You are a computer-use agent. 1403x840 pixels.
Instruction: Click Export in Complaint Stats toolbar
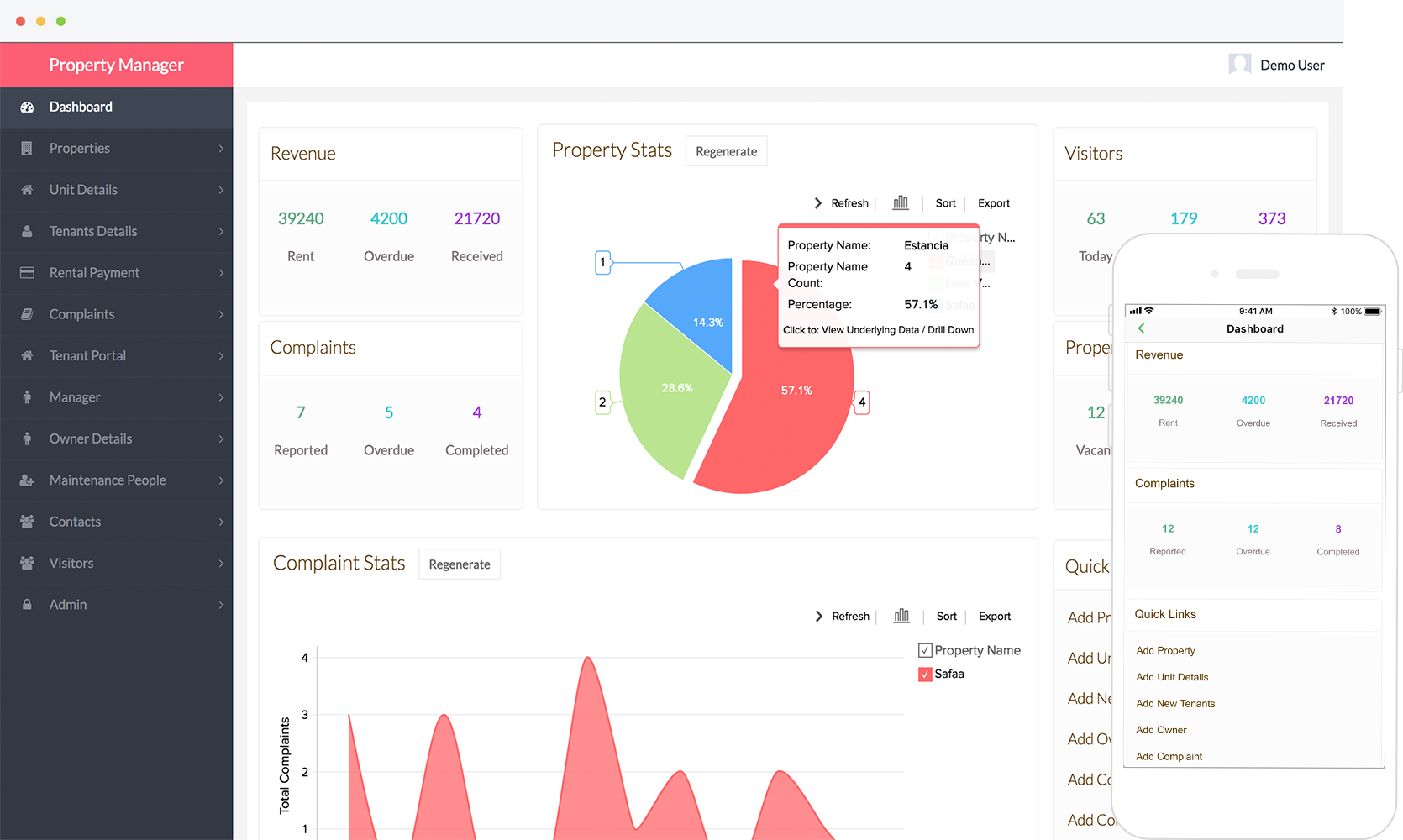pos(995,616)
